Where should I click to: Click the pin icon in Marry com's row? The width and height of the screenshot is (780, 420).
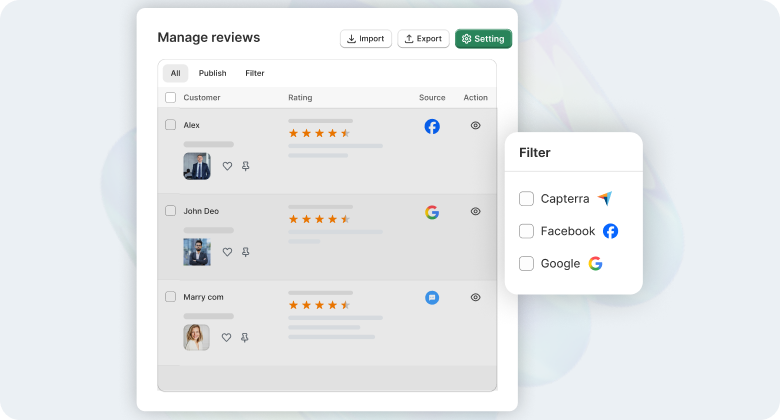click(246, 338)
